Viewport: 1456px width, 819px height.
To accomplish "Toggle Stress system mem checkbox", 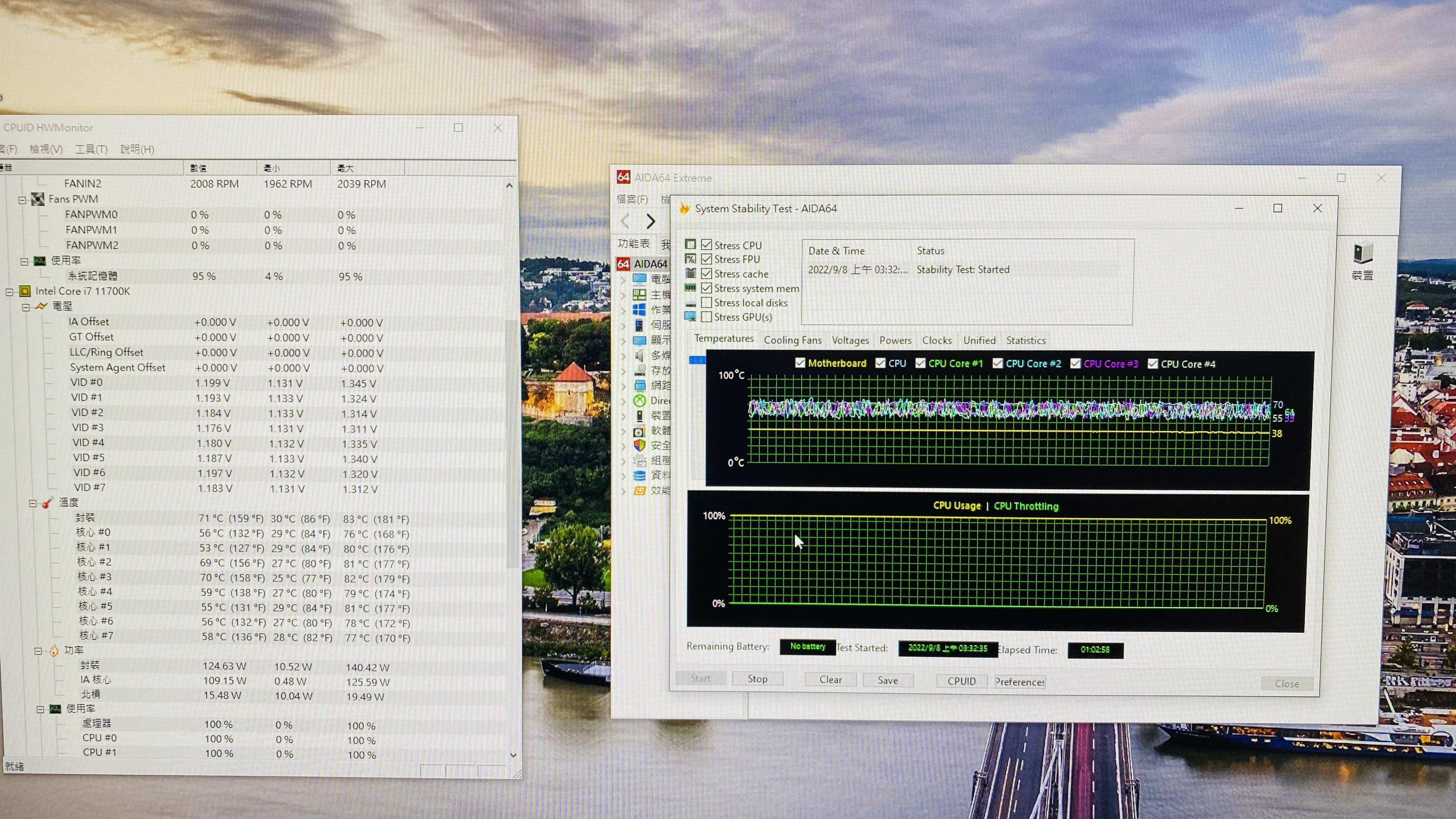I will click(x=706, y=288).
